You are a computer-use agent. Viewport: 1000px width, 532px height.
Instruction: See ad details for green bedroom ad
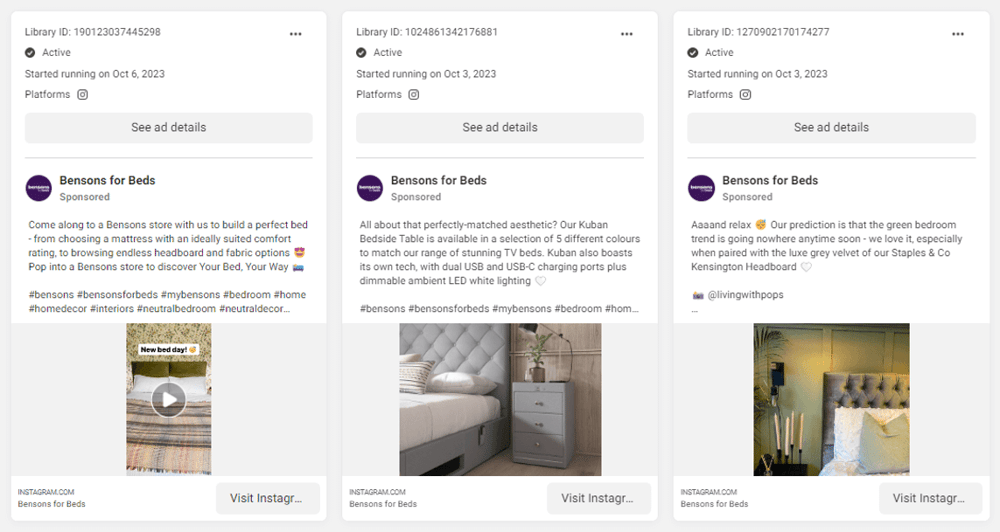(x=832, y=128)
